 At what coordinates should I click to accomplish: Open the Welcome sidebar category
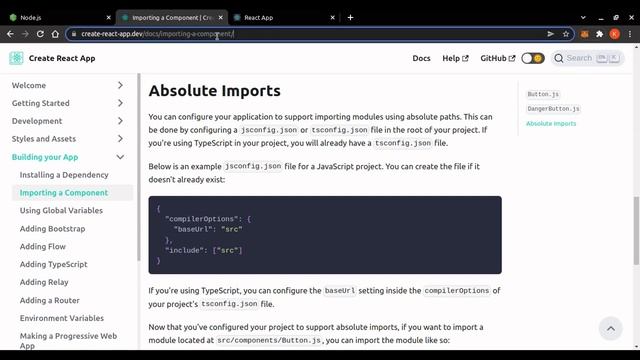[29, 85]
